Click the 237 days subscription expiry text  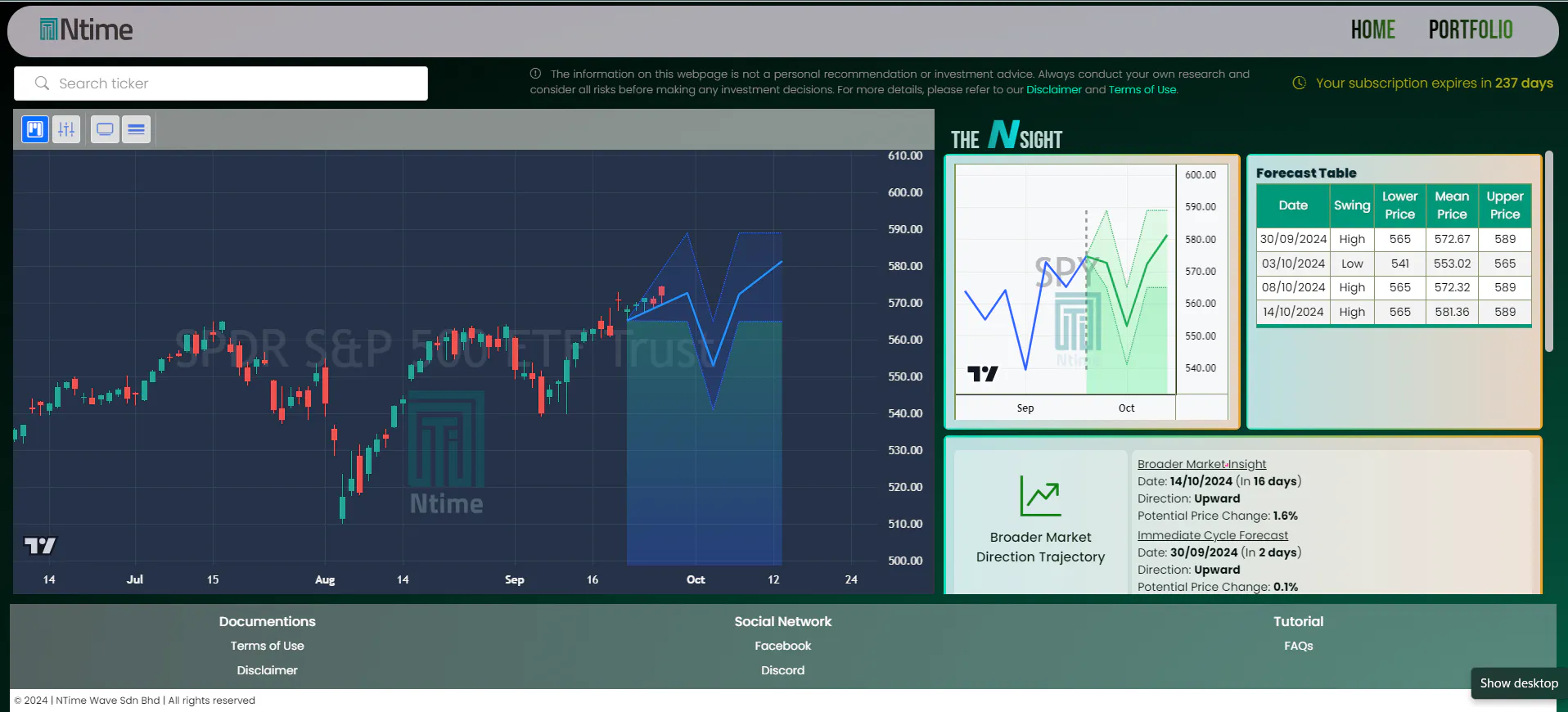pos(1524,83)
